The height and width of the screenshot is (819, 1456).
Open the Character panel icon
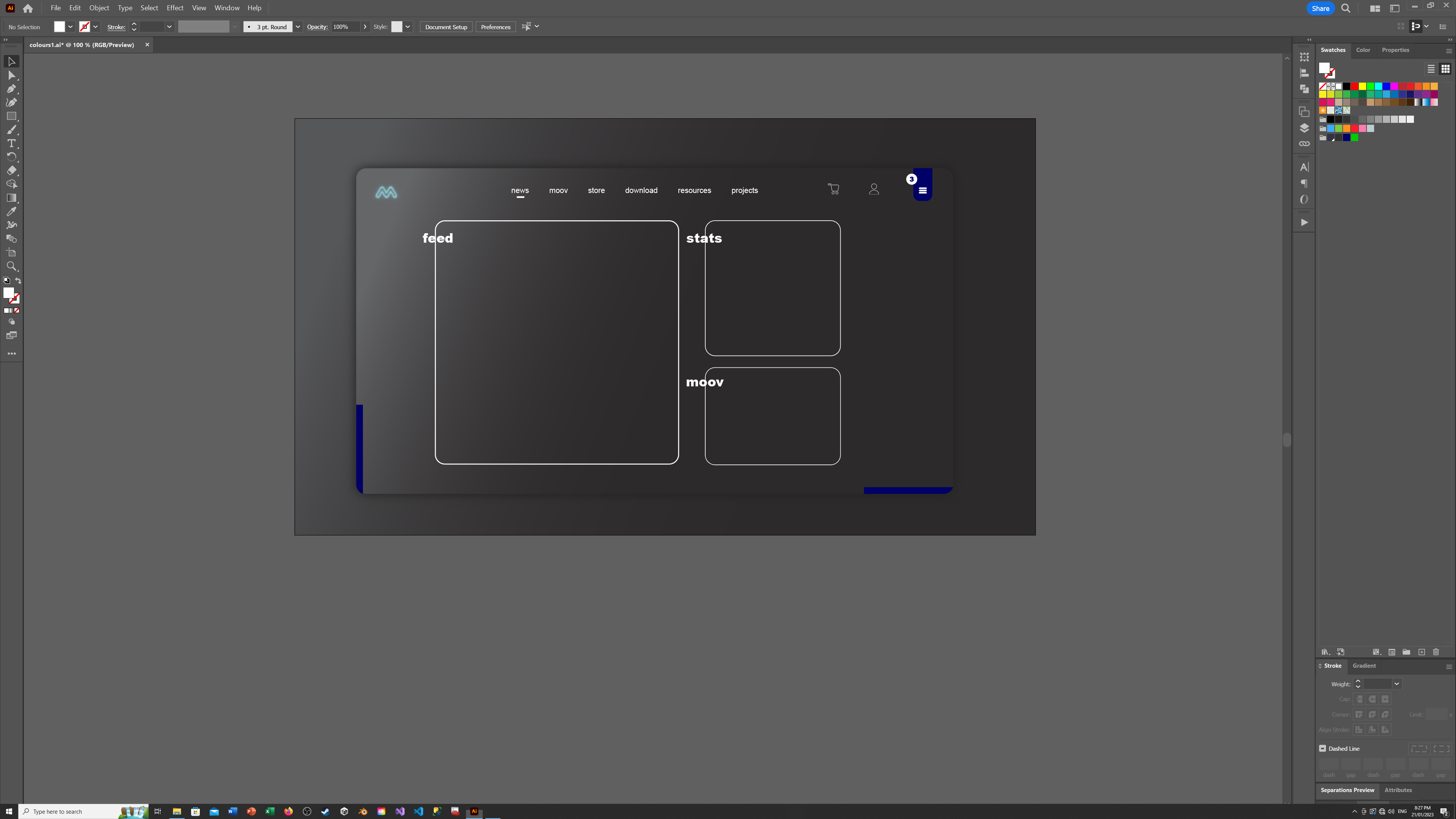pos(1304,167)
